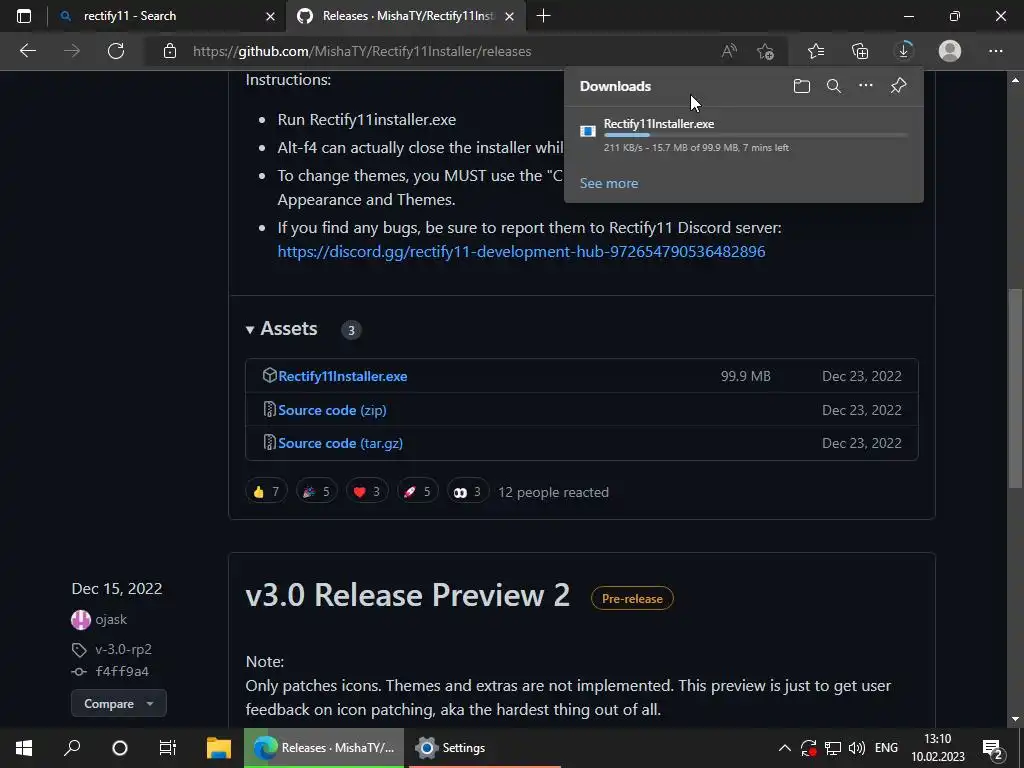
Task: Download Rectify11Installer.exe from Assets
Action: 342,376
